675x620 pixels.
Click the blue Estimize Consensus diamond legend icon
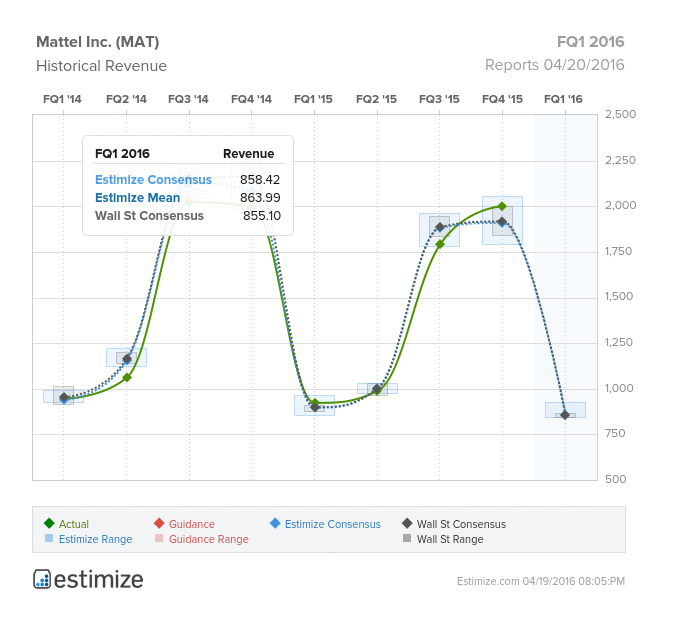(275, 523)
